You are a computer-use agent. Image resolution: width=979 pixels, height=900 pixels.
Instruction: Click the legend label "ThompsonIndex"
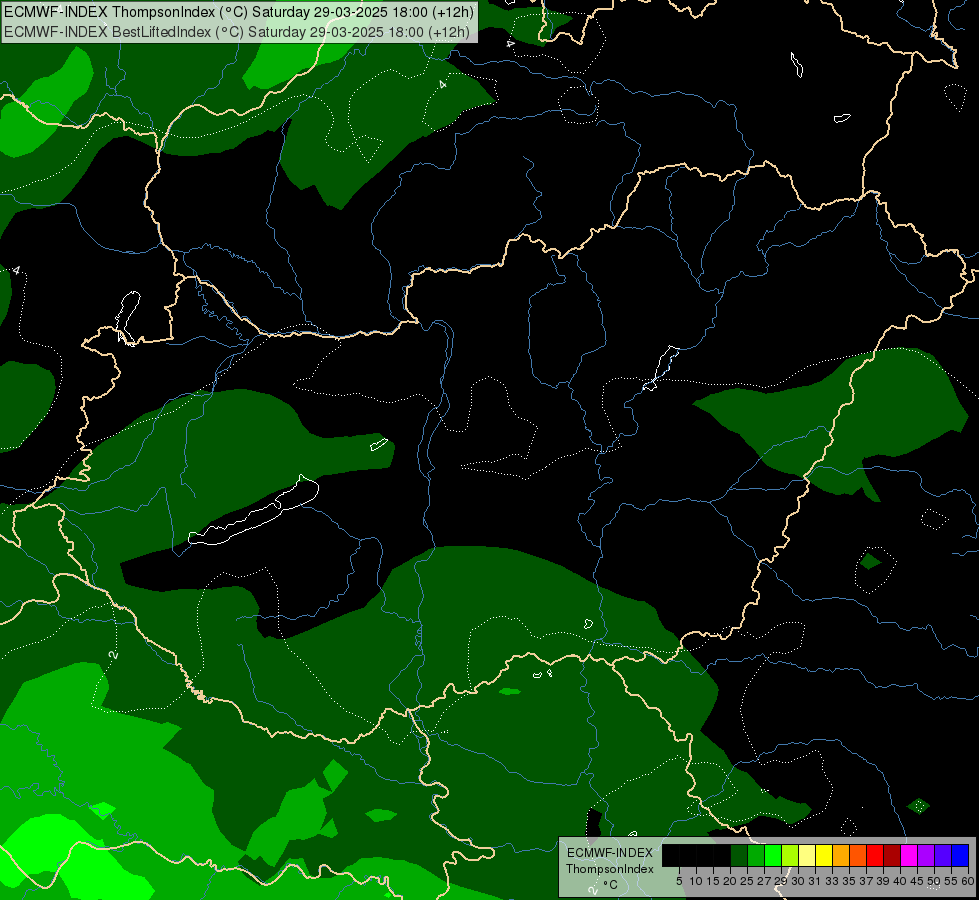pyautogui.click(x=610, y=869)
